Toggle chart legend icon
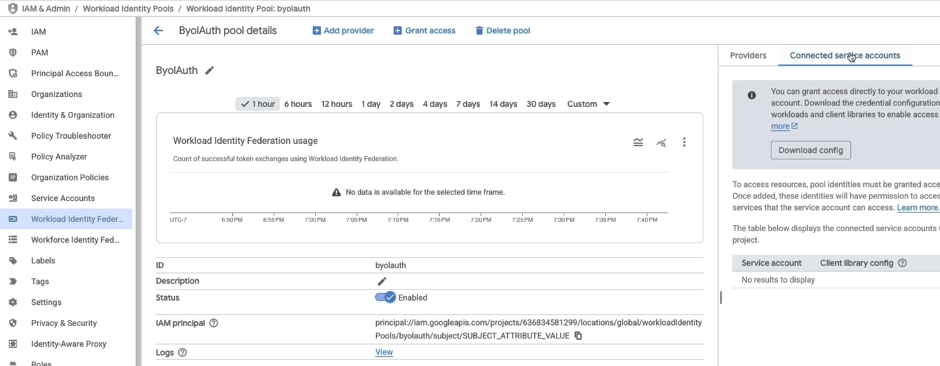Screen dimensions: 940x366 (x=638, y=142)
